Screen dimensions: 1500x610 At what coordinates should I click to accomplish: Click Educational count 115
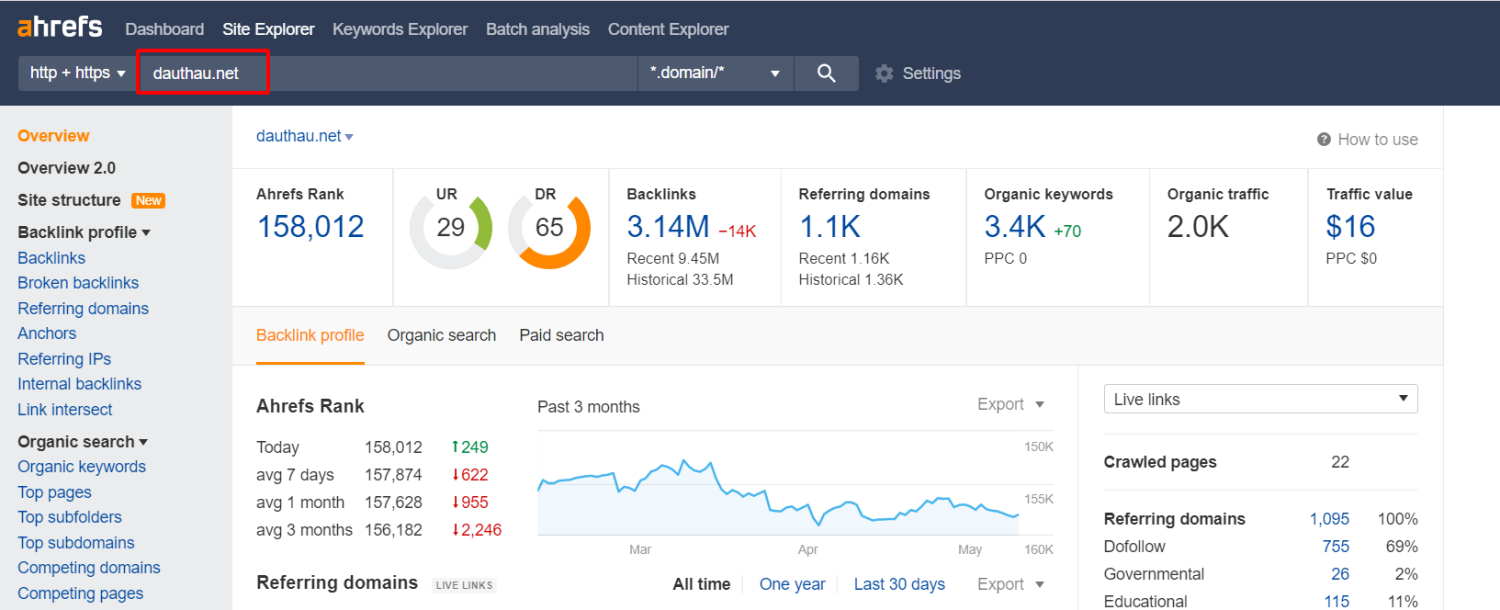(1336, 601)
